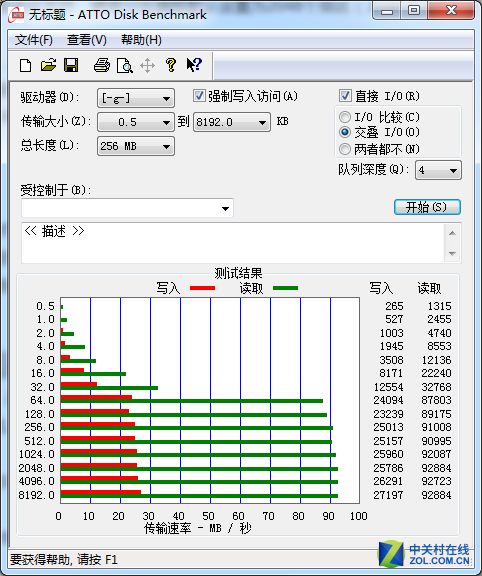
Task: Click the four-arrow move toolbar icon
Action: coord(147,66)
